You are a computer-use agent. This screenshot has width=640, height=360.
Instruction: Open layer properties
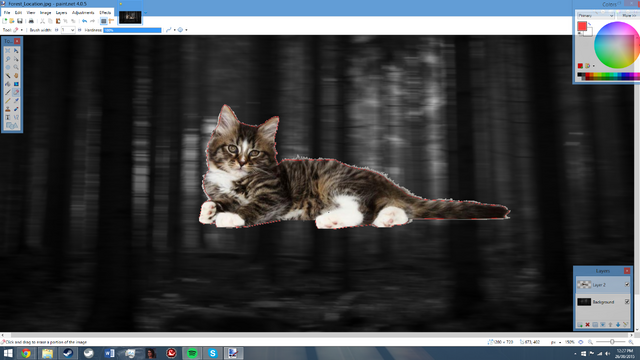coord(625,324)
